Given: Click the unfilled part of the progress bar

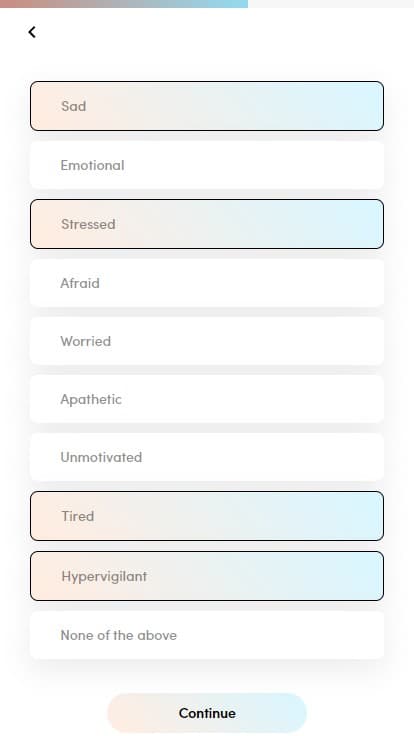Looking at the screenshot, I should 331,4.
